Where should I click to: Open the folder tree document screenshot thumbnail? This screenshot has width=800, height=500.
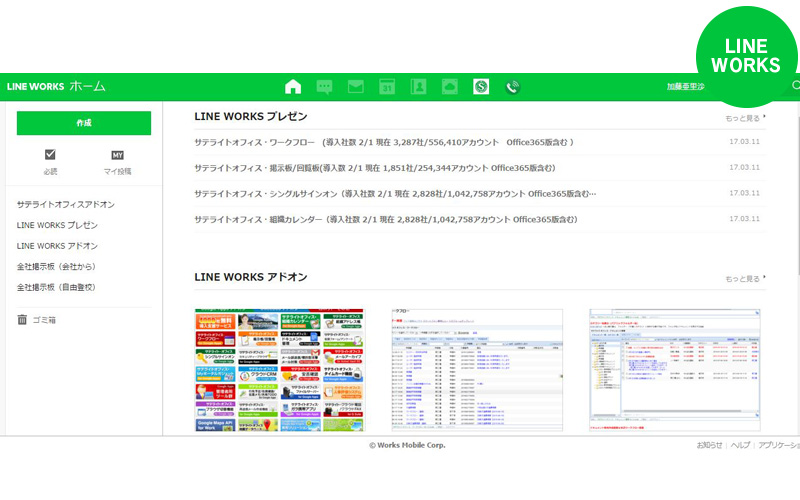(x=675, y=370)
